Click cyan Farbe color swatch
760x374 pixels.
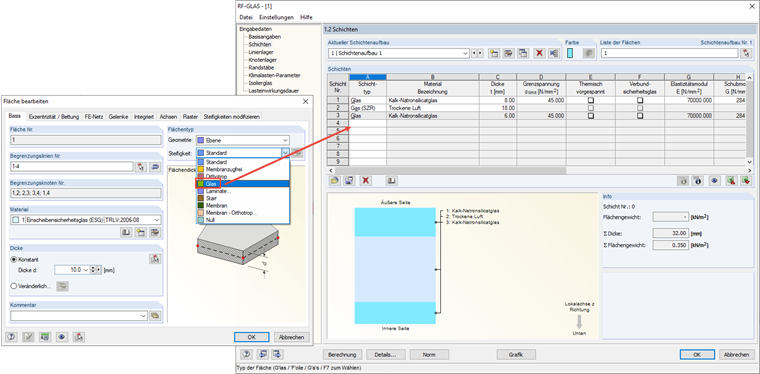point(570,53)
